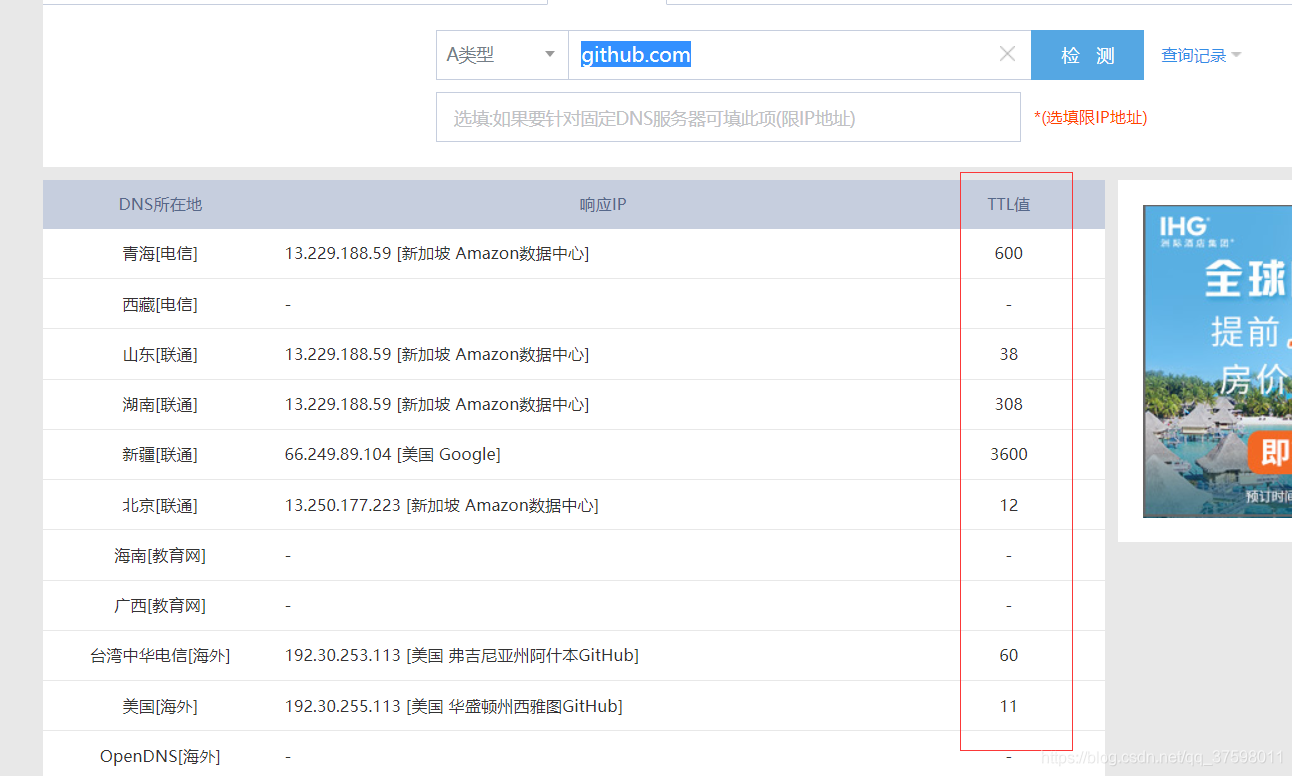
Task: Open the A类型 record type dropdown
Action: (x=502, y=55)
